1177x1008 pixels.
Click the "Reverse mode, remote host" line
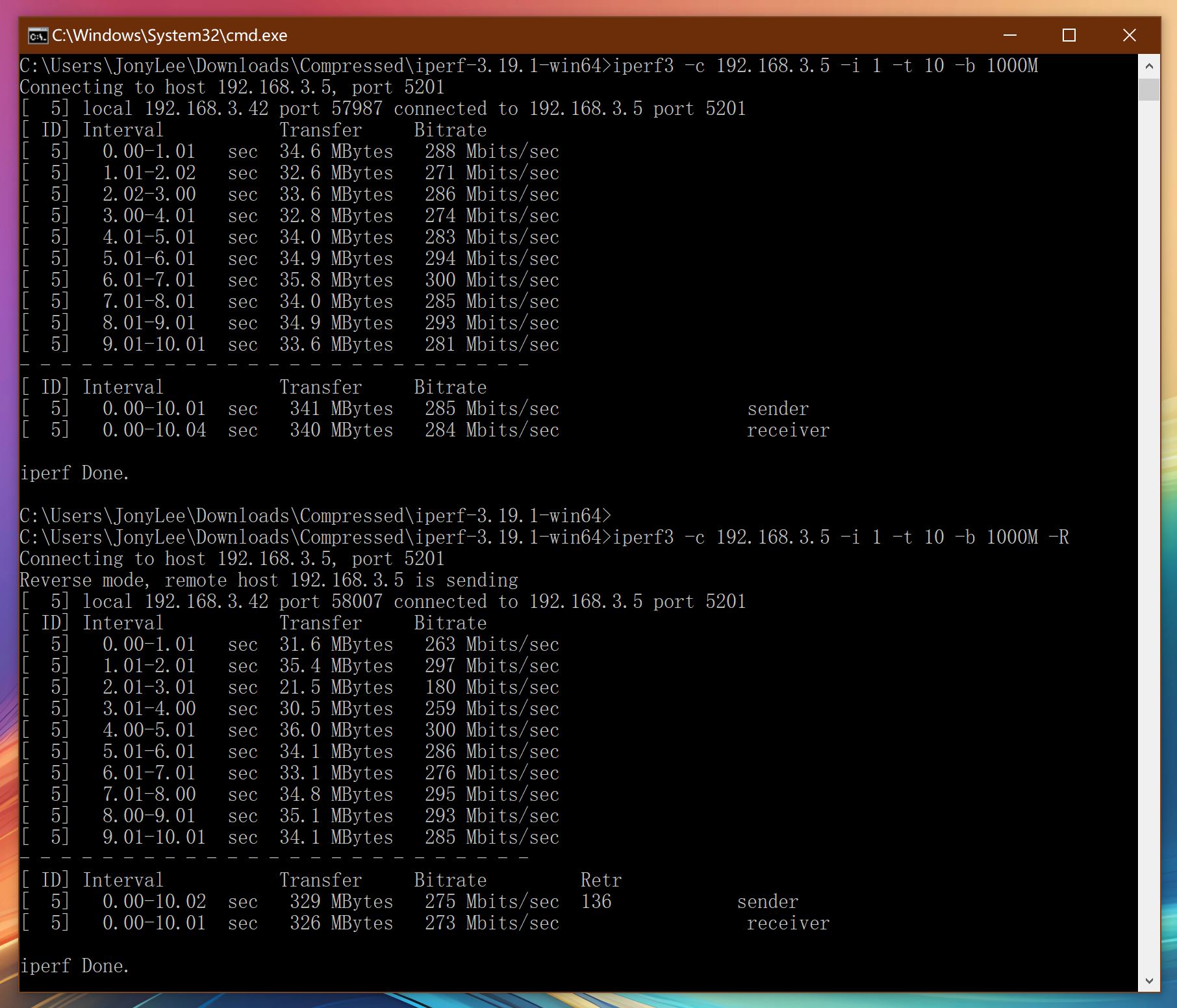pyautogui.click(x=269, y=580)
